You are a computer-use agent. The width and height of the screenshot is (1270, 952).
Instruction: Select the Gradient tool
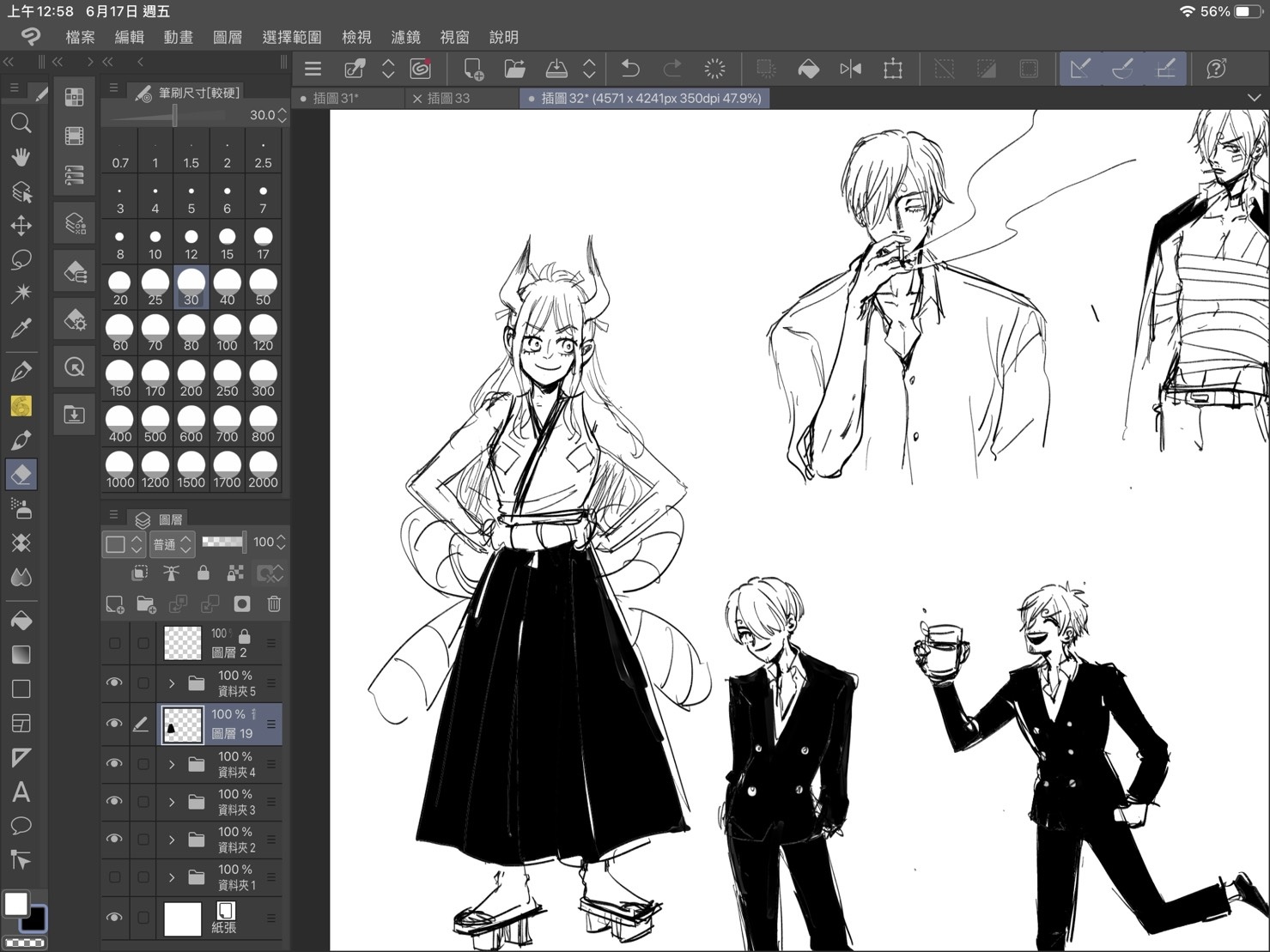click(21, 655)
